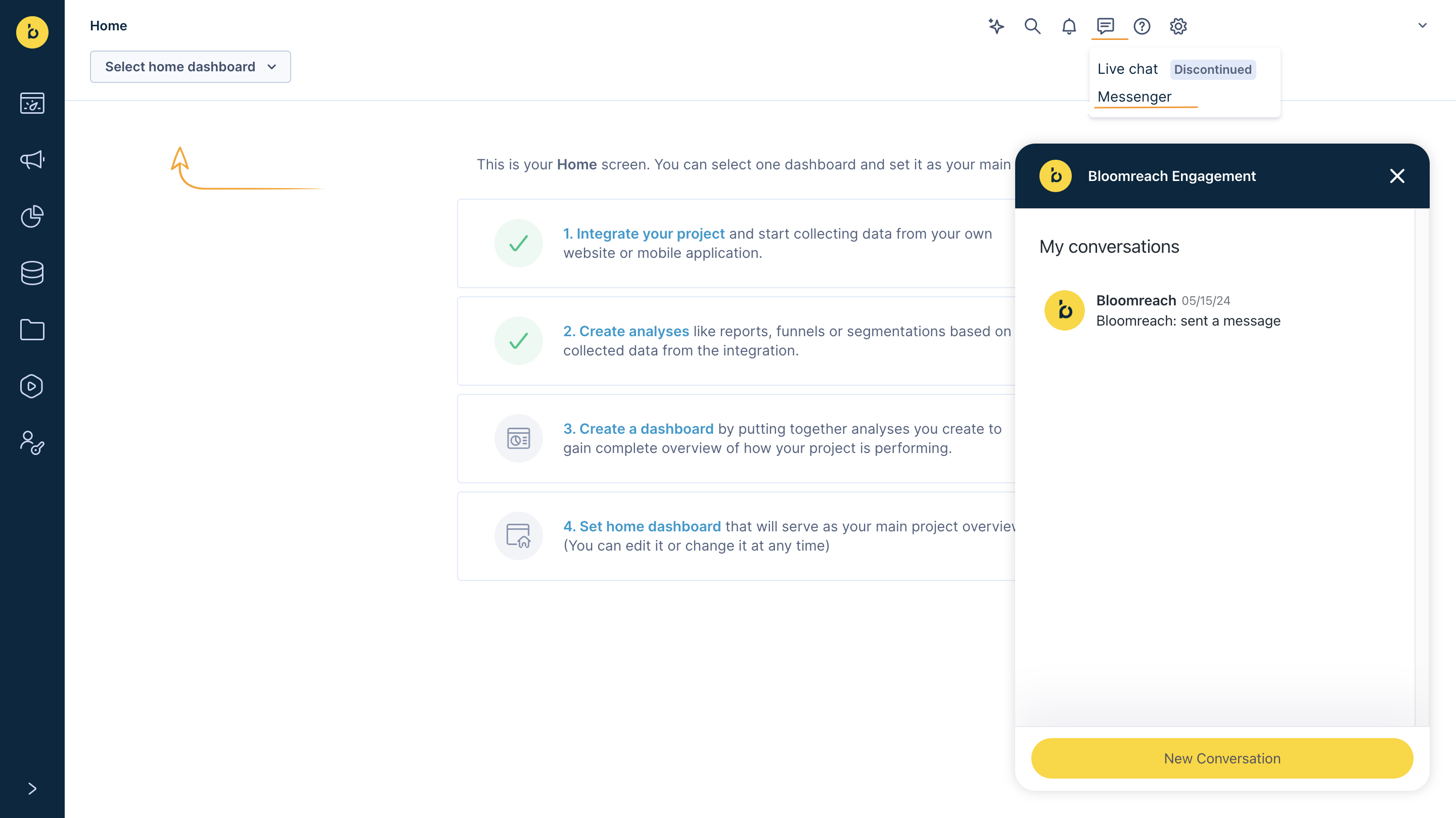Open the help question mark icon

[x=1142, y=26]
